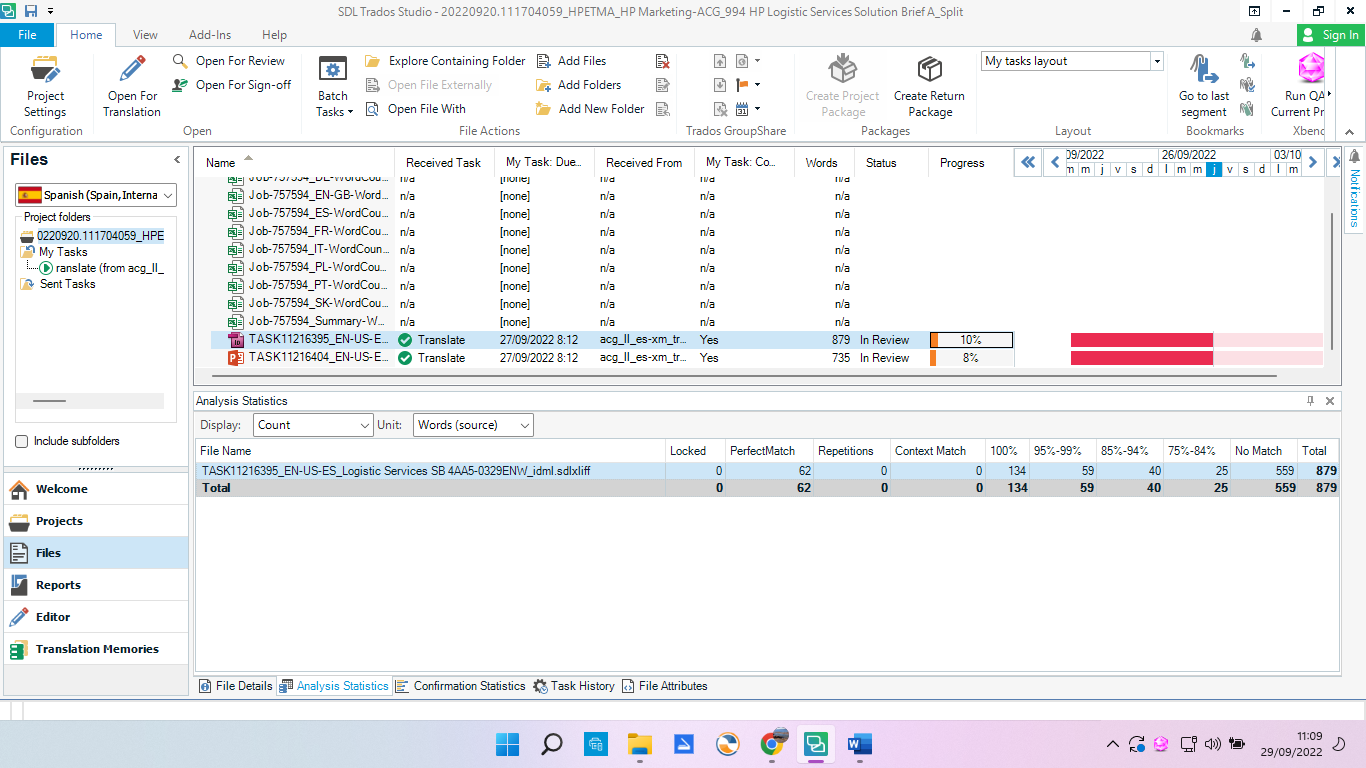This screenshot has width=1366, height=768.
Task: Select file TASK11216404 PowerPoint row
Action: [611, 358]
